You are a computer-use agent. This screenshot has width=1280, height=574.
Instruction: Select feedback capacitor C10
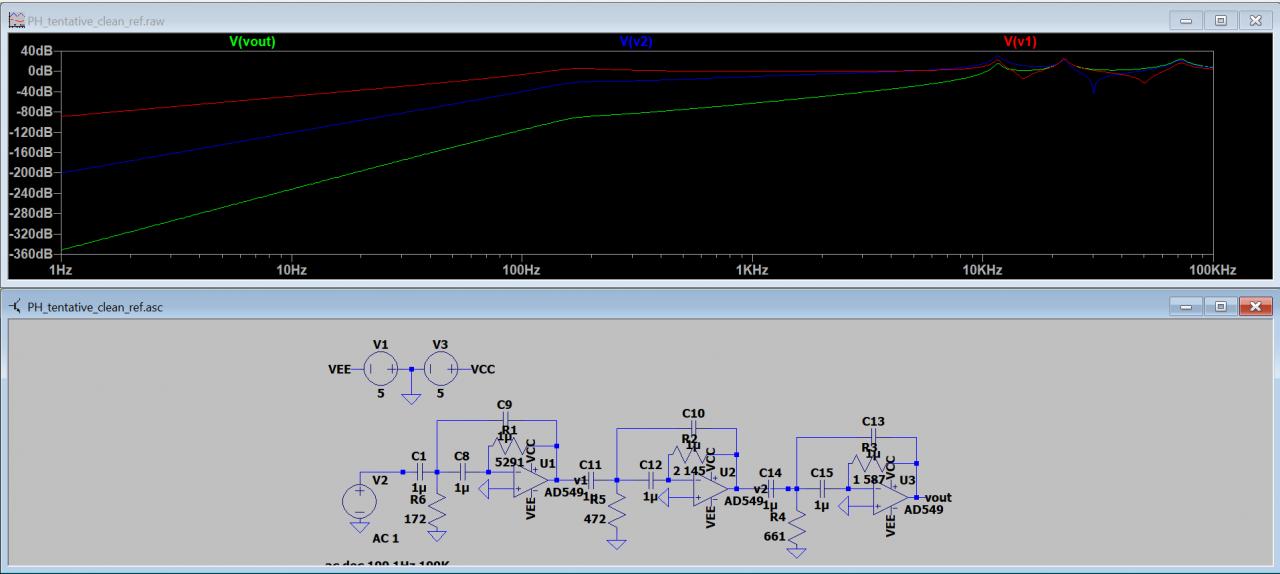(x=693, y=429)
